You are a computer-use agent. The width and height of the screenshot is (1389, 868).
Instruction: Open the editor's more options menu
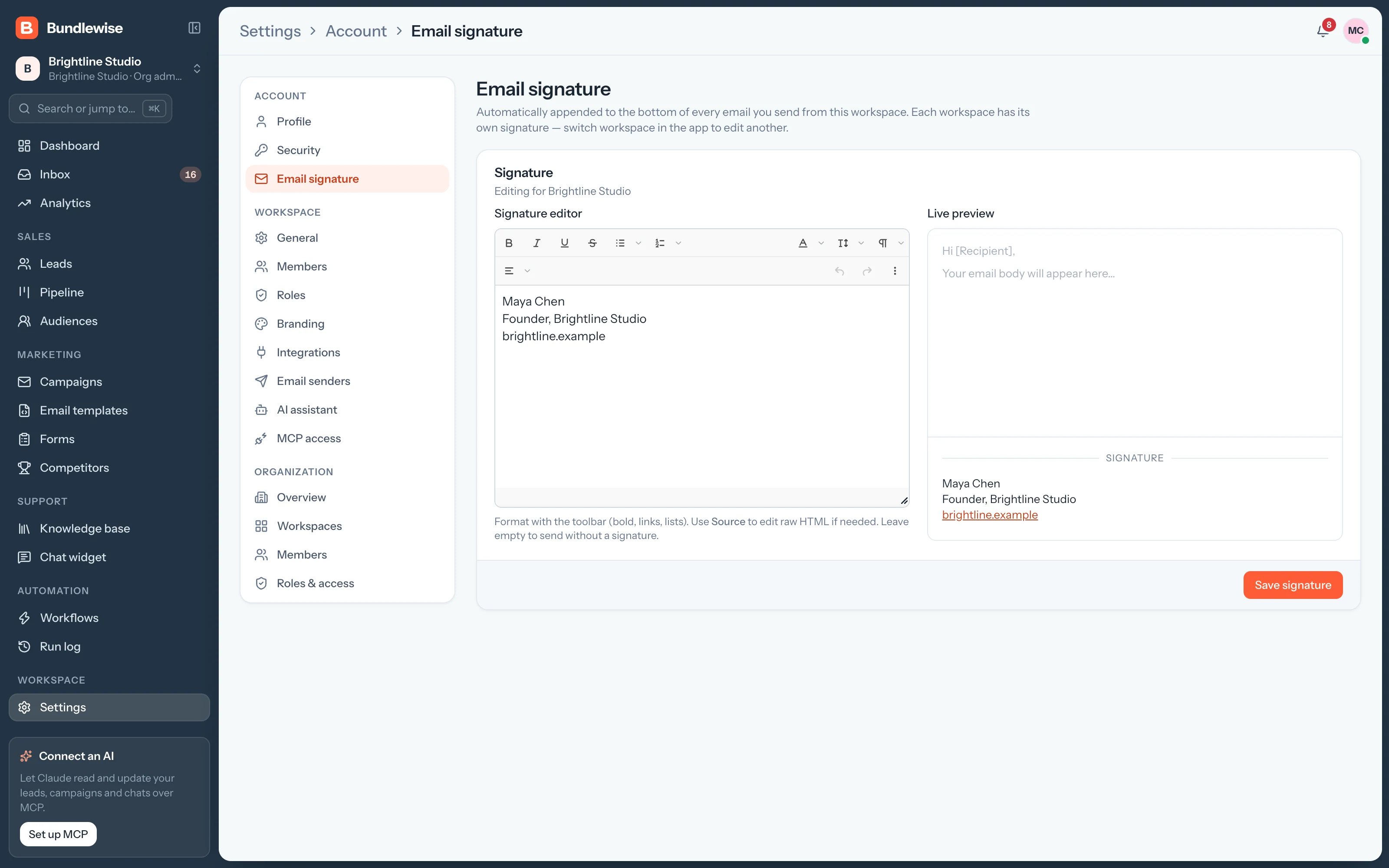click(x=895, y=271)
